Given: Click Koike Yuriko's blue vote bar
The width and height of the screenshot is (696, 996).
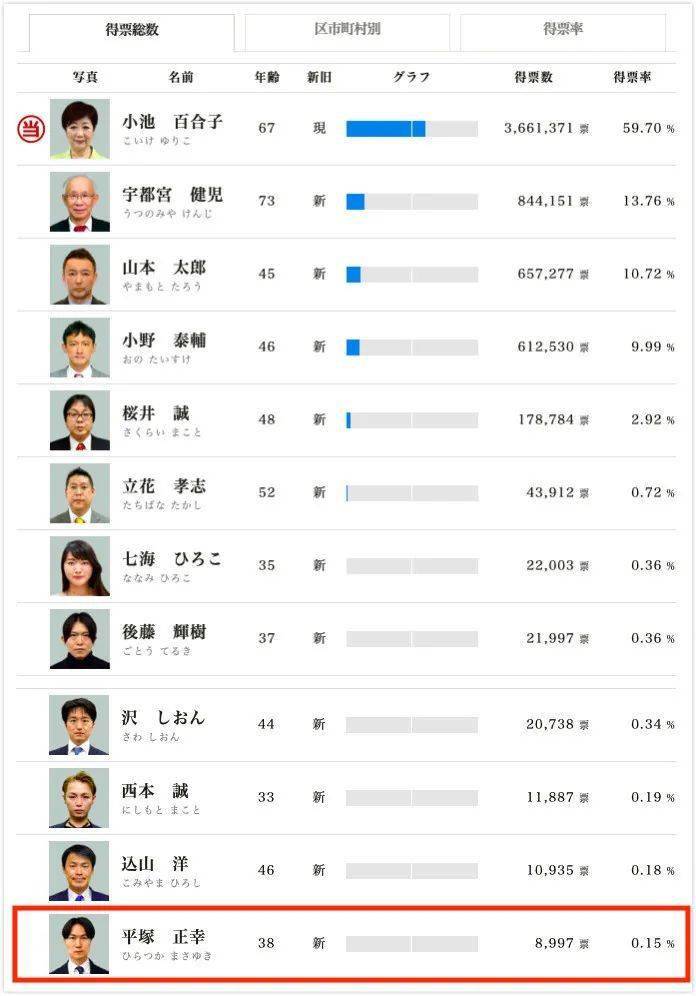Looking at the screenshot, I should tap(385, 128).
